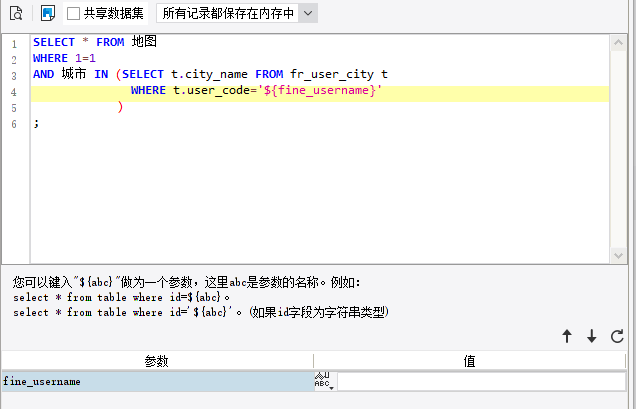Click the preview query icon

click(16, 13)
